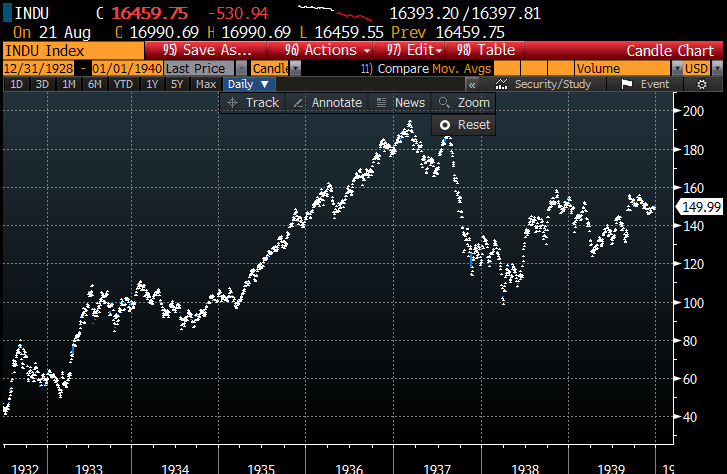Open the Security/Study panel

(x=547, y=85)
